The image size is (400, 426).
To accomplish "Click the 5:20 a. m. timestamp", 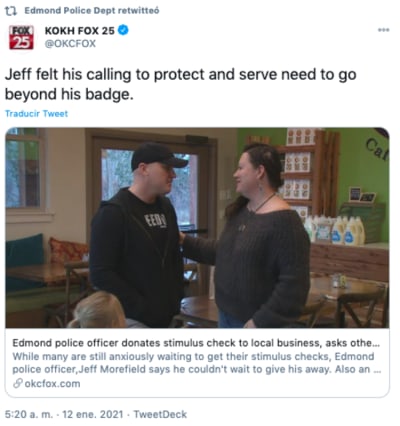I will pyautogui.click(x=29, y=414).
